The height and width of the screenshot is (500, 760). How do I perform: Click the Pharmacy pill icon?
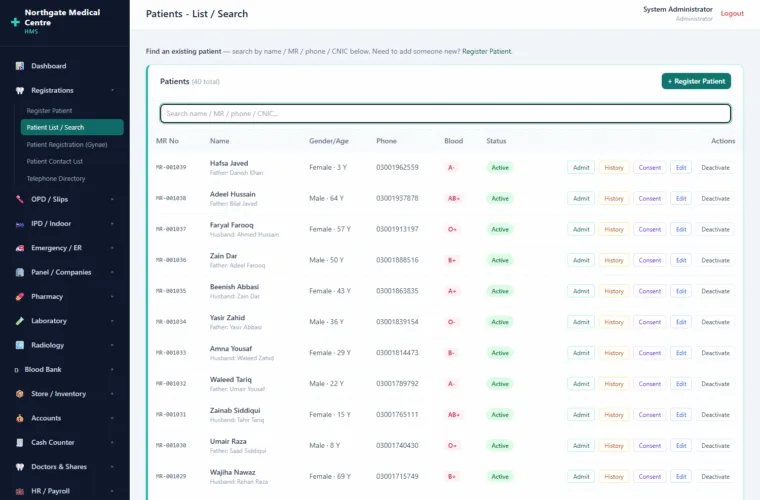[19, 297]
